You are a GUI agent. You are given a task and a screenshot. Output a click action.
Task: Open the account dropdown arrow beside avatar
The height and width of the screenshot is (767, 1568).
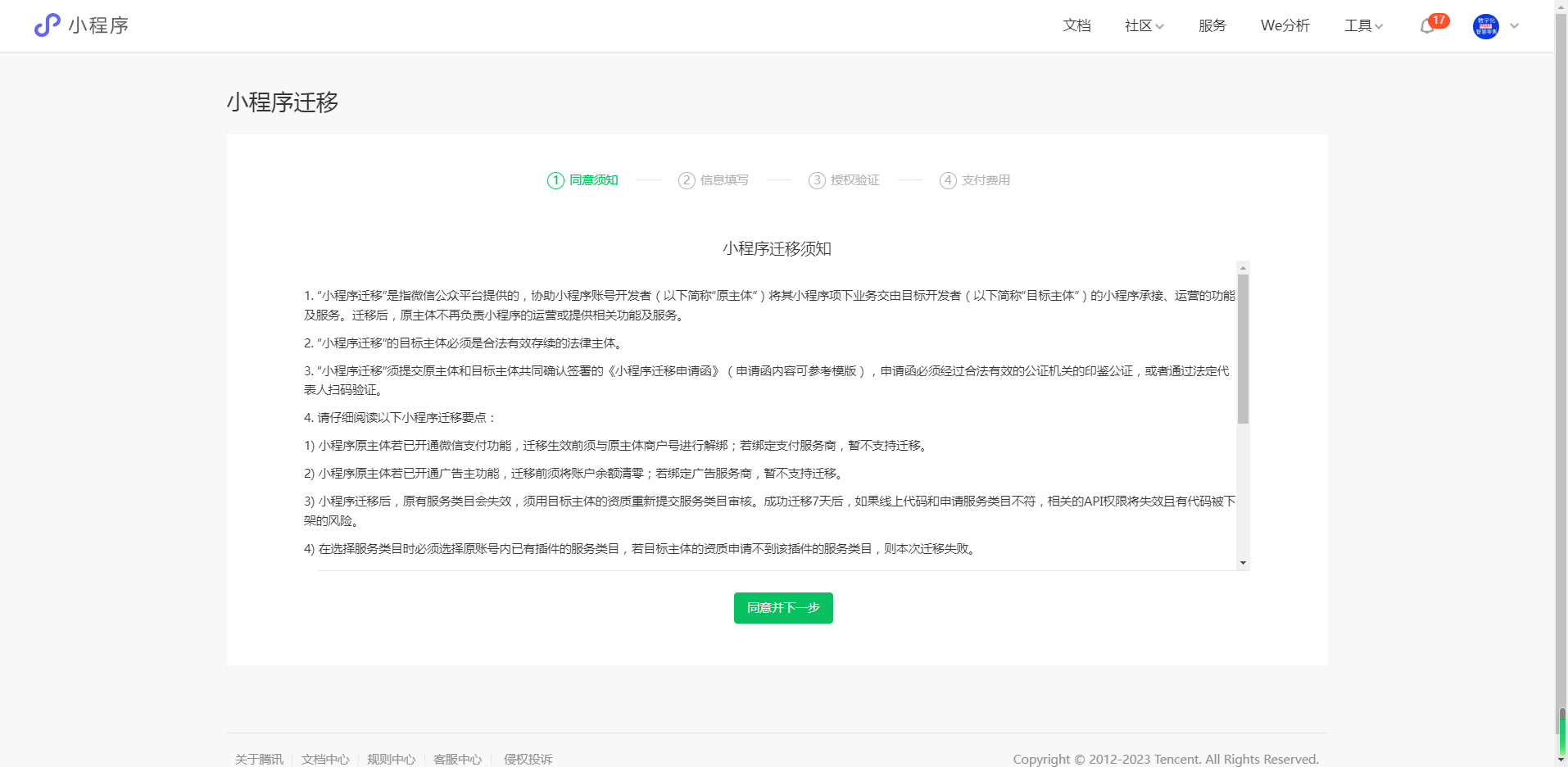click(x=1514, y=26)
